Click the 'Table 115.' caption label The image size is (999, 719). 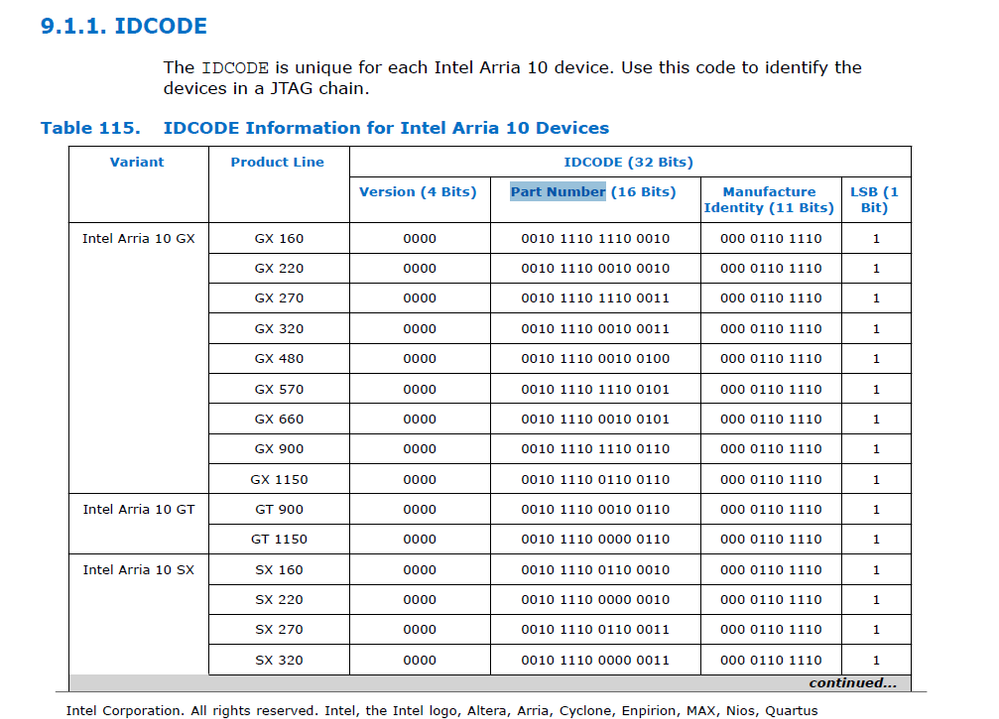(90, 128)
